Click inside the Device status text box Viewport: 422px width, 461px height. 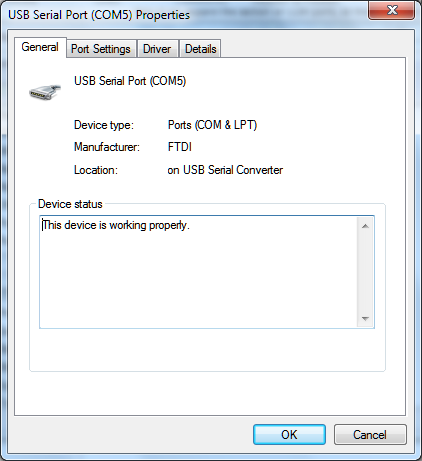[199, 272]
